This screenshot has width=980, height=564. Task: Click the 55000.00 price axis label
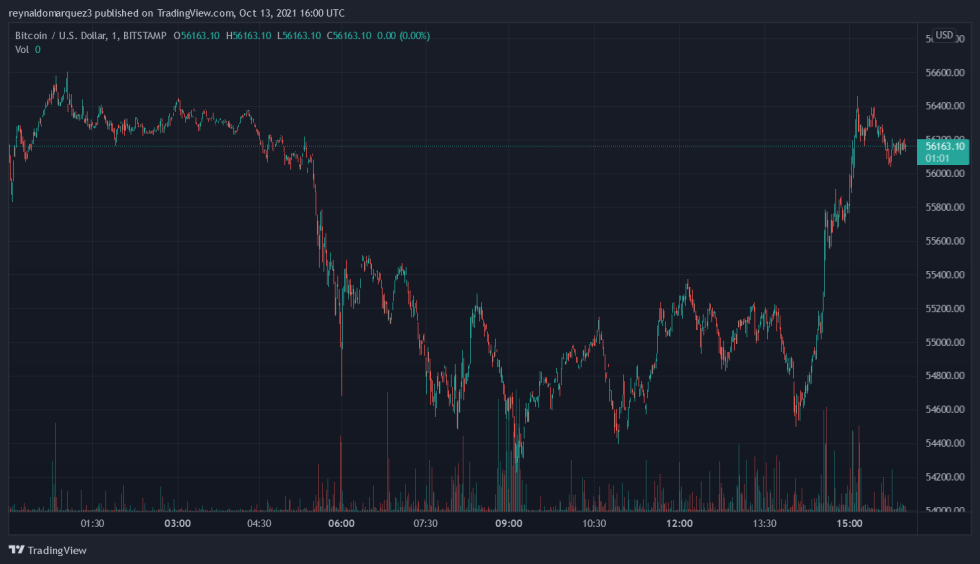(x=945, y=342)
